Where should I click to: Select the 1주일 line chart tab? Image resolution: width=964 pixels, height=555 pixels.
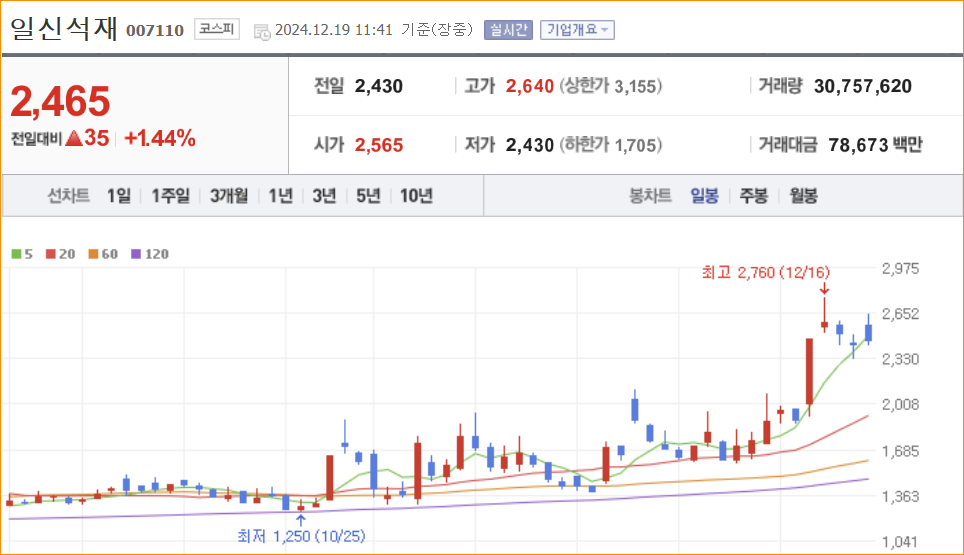click(x=170, y=196)
